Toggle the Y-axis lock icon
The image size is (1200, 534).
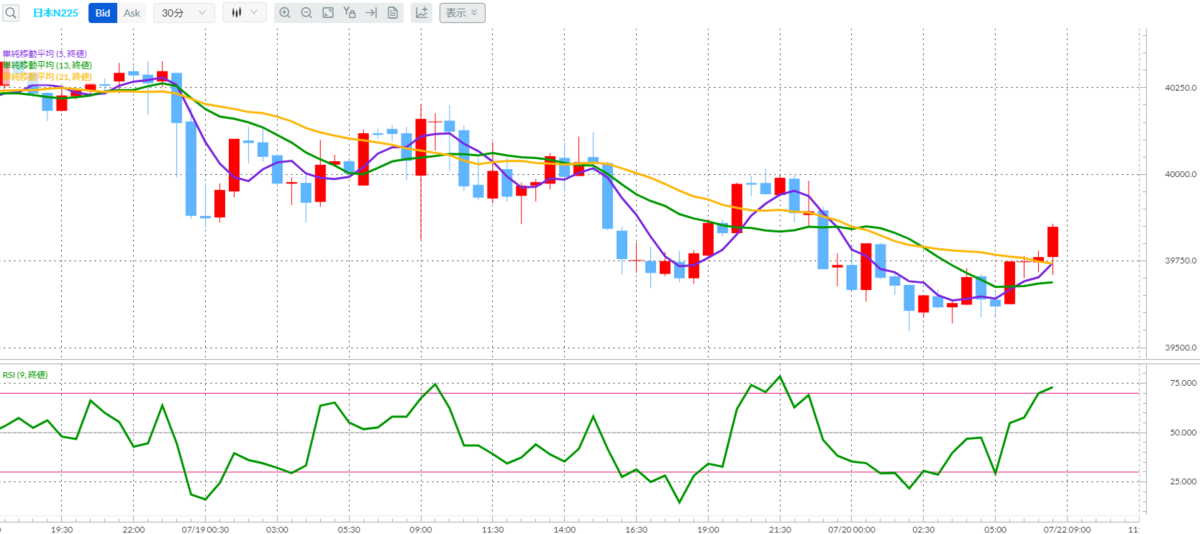[349, 13]
